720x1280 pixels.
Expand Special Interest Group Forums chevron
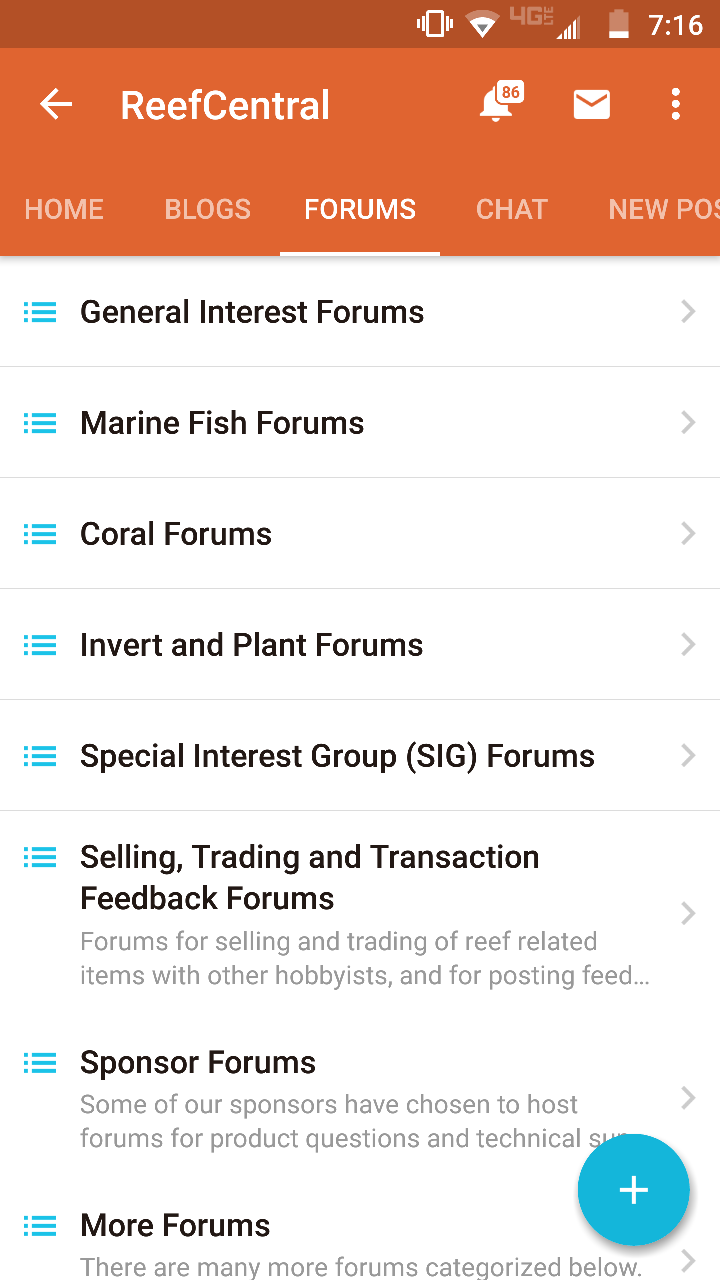[688, 756]
